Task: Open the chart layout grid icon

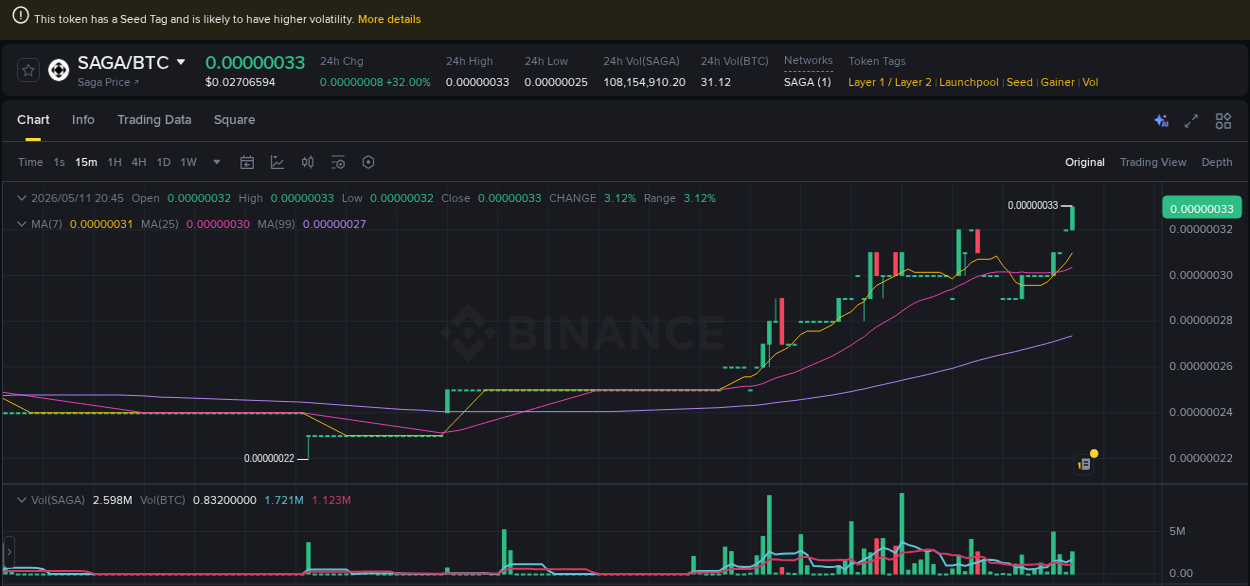Action: click(x=1223, y=121)
